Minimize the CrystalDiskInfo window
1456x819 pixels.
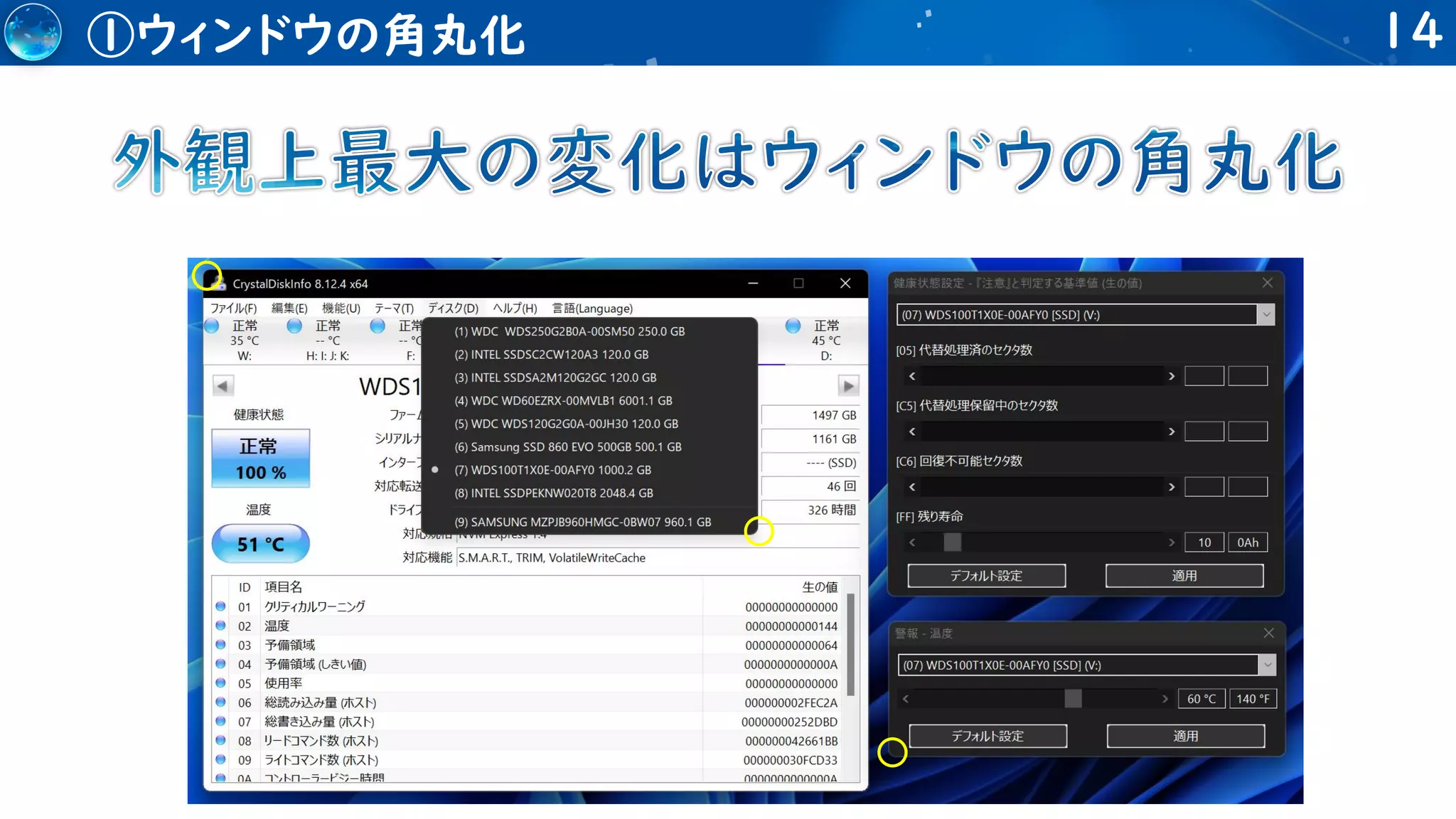pos(753,284)
